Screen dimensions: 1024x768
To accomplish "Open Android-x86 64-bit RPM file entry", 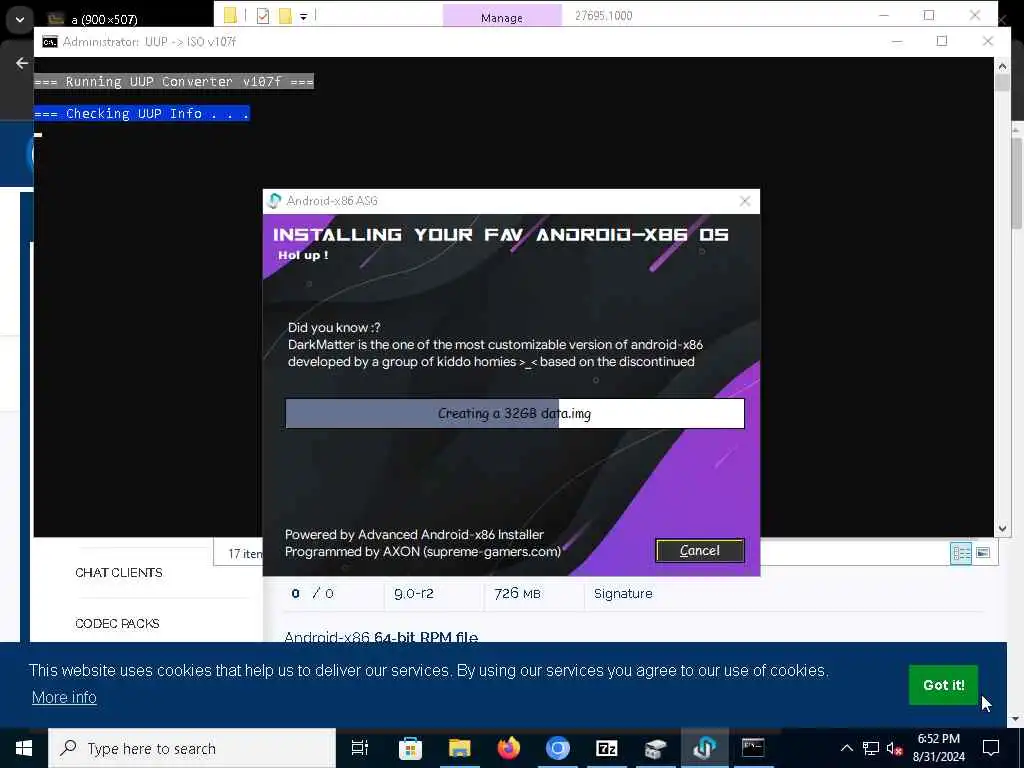I will (381, 637).
